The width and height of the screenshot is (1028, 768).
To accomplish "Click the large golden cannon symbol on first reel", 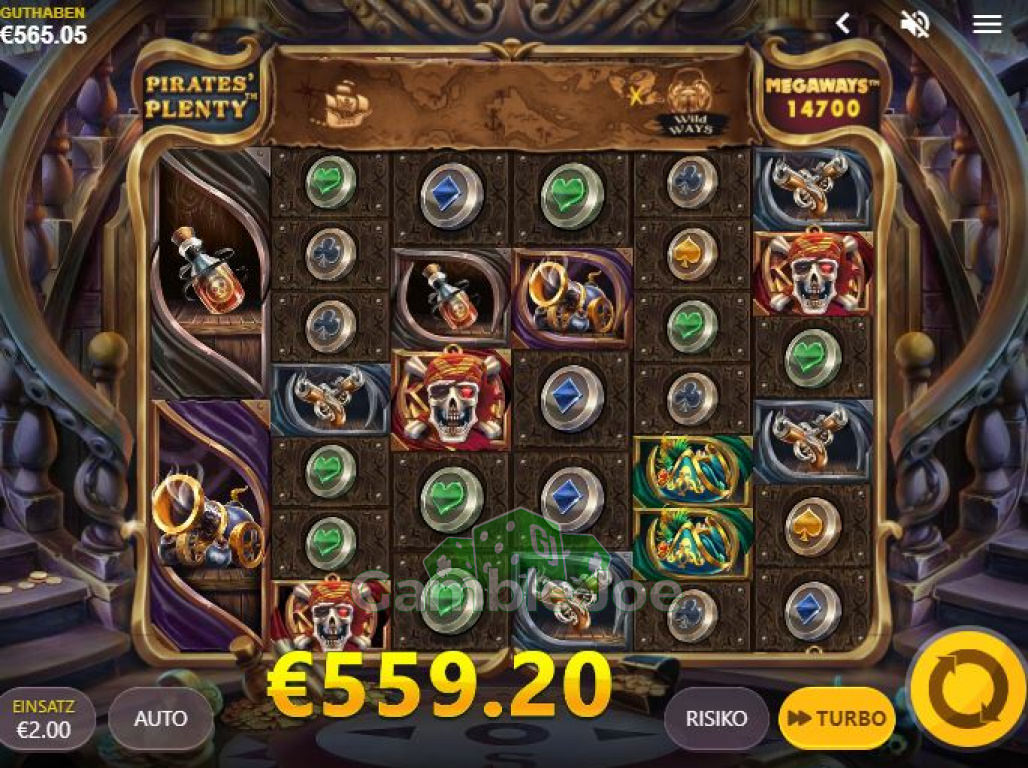I will pos(210,525).
